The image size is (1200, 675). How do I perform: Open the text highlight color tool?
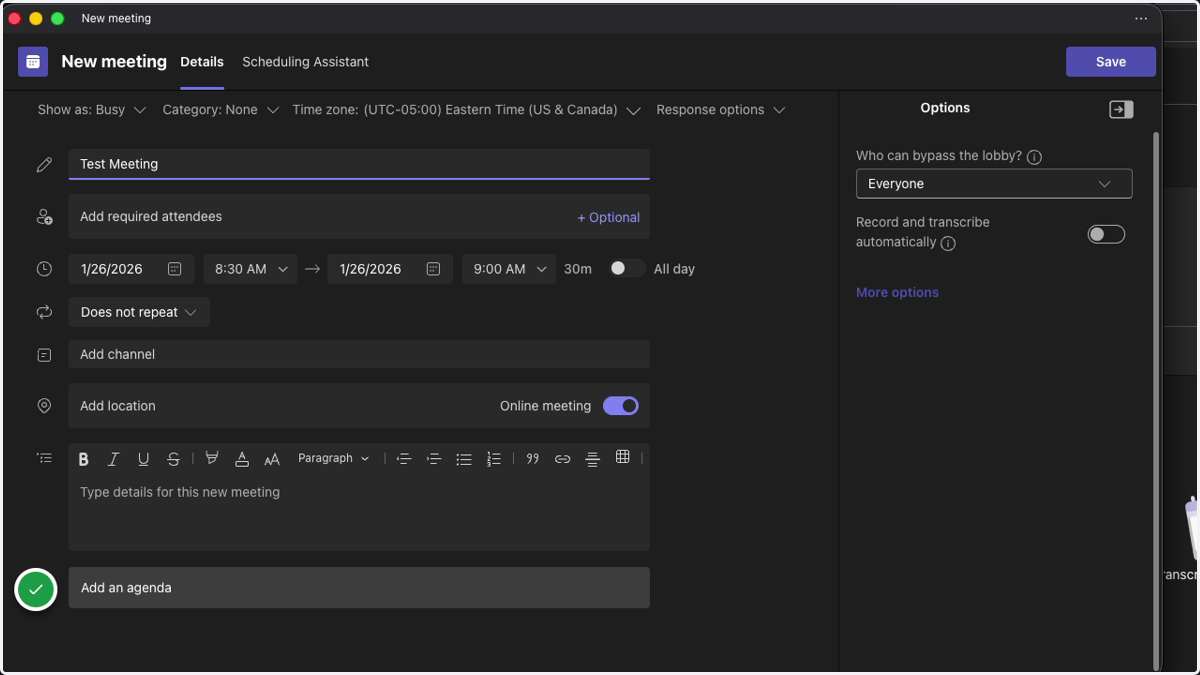[212, 458]
